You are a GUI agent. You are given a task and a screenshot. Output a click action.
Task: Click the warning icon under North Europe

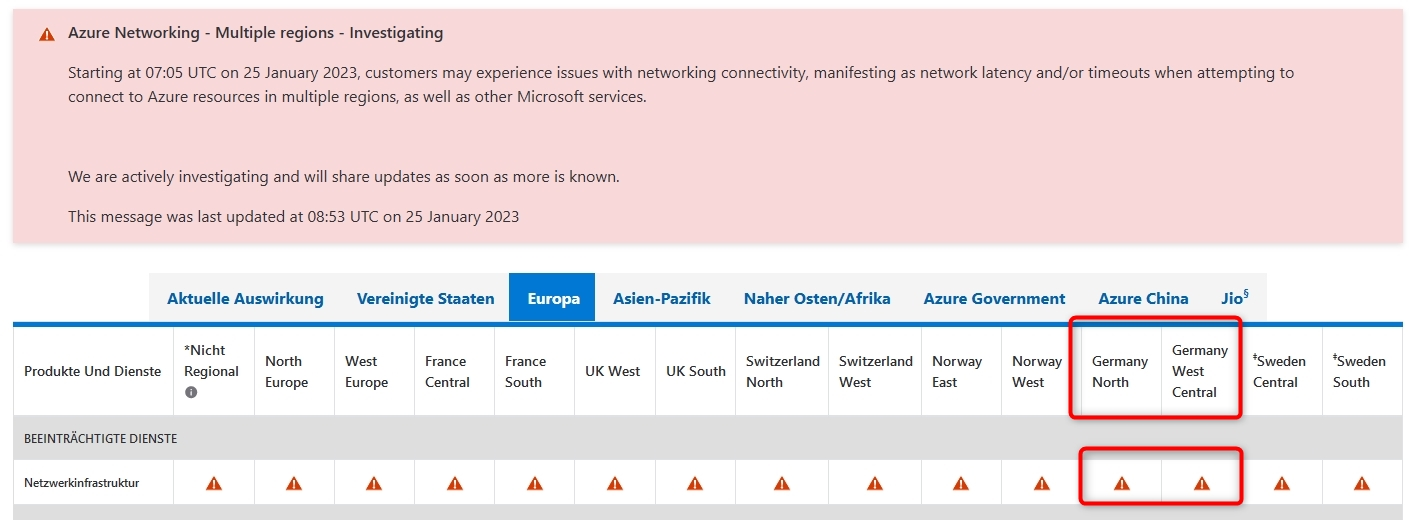pos(294,483)
